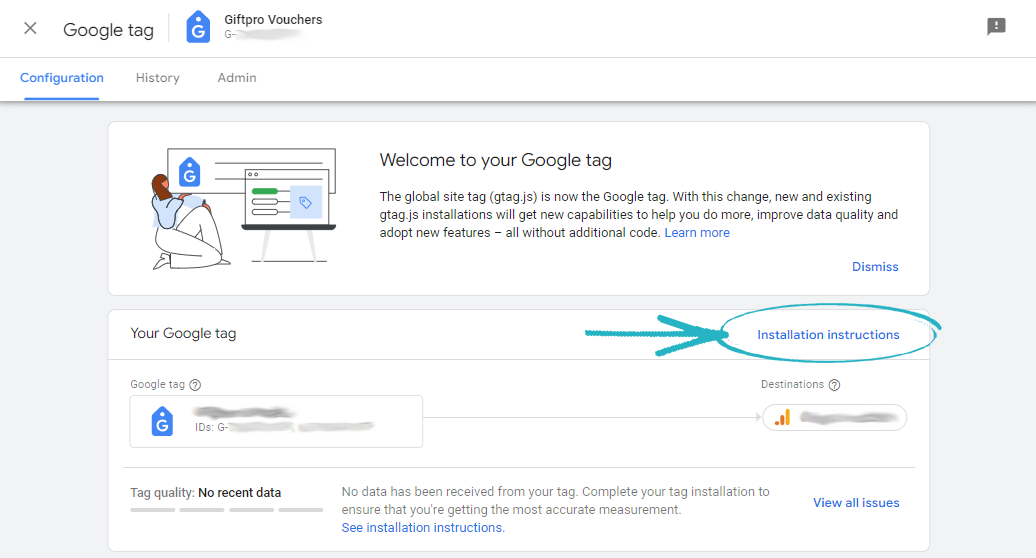Open Installation instructions
1036x558 pixels.
828,335
